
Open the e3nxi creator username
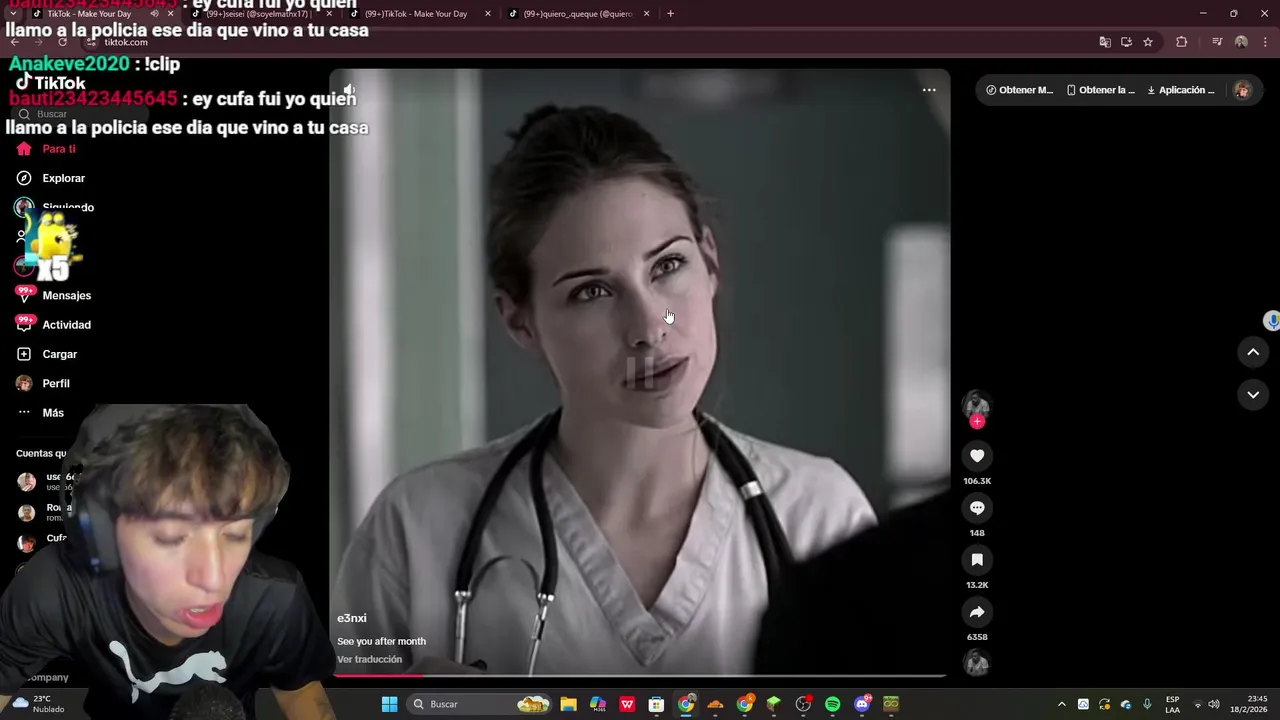352,618
